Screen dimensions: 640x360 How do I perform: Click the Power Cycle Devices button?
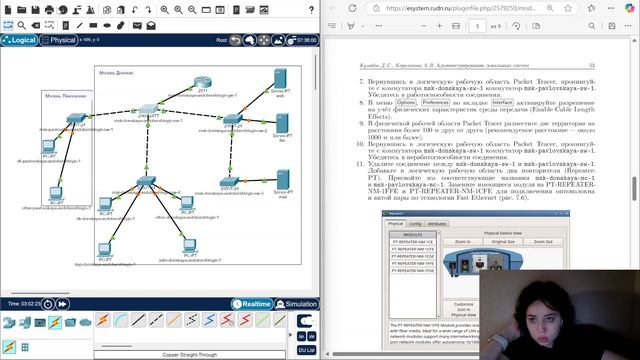[48, 304]
